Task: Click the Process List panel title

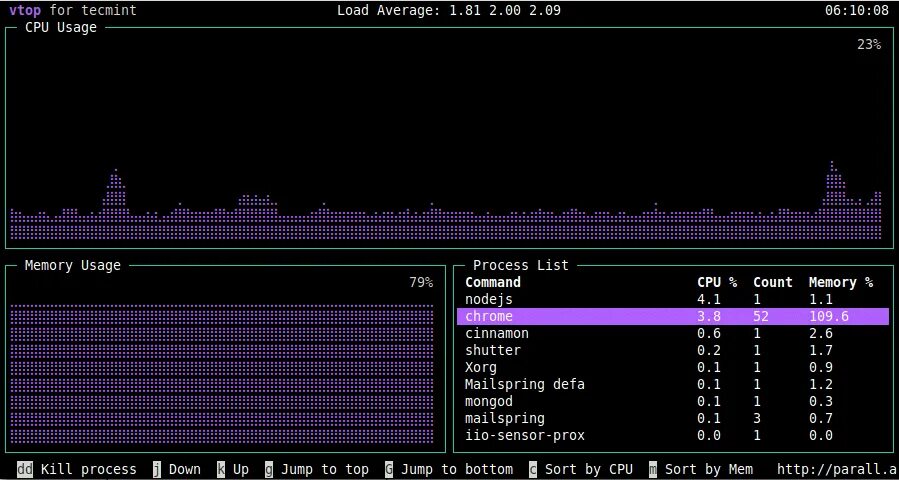Action: tap(521, 265)
